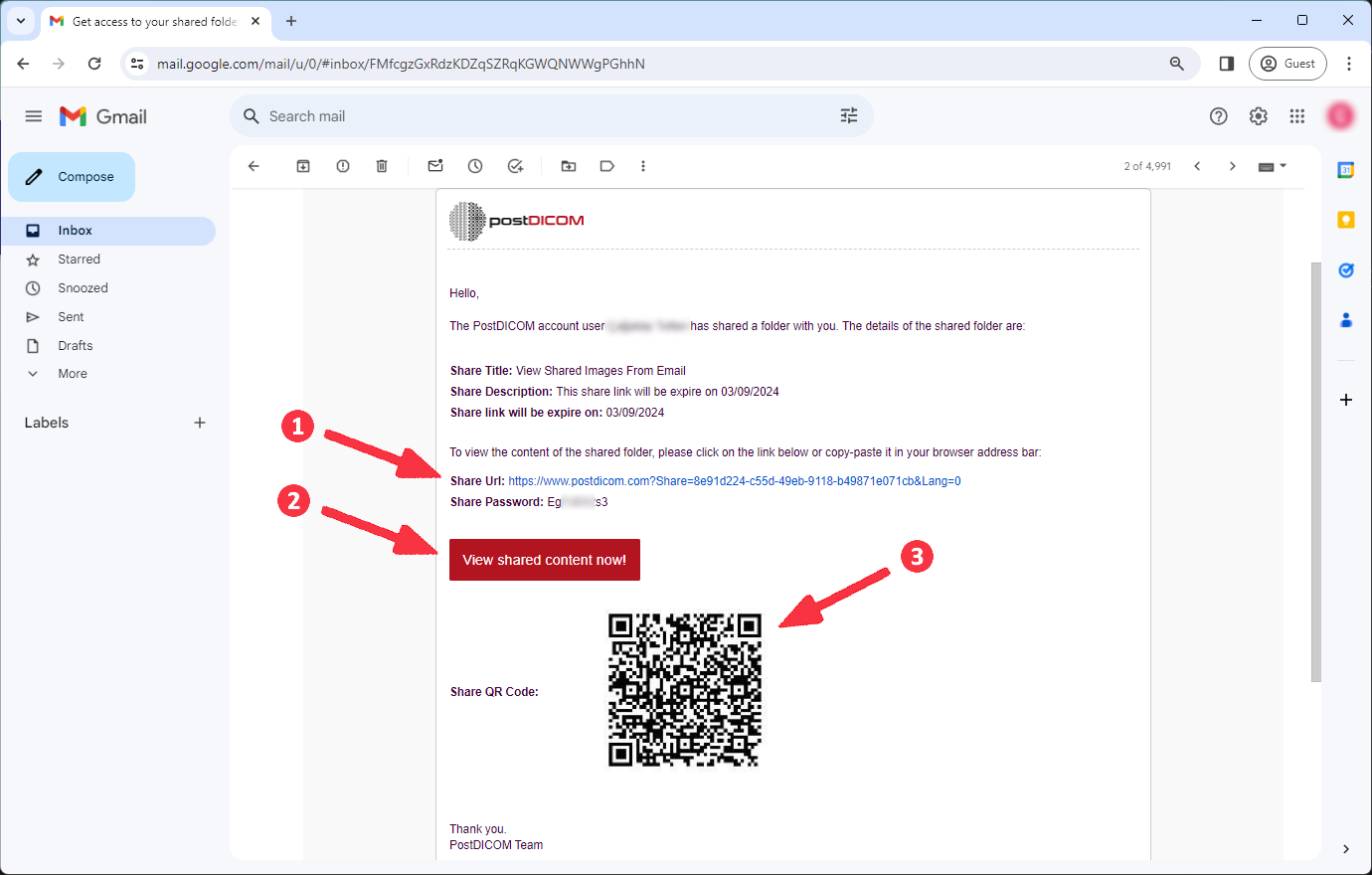
Task: Add the email to Tasks
Action: (x=515, y=166)
